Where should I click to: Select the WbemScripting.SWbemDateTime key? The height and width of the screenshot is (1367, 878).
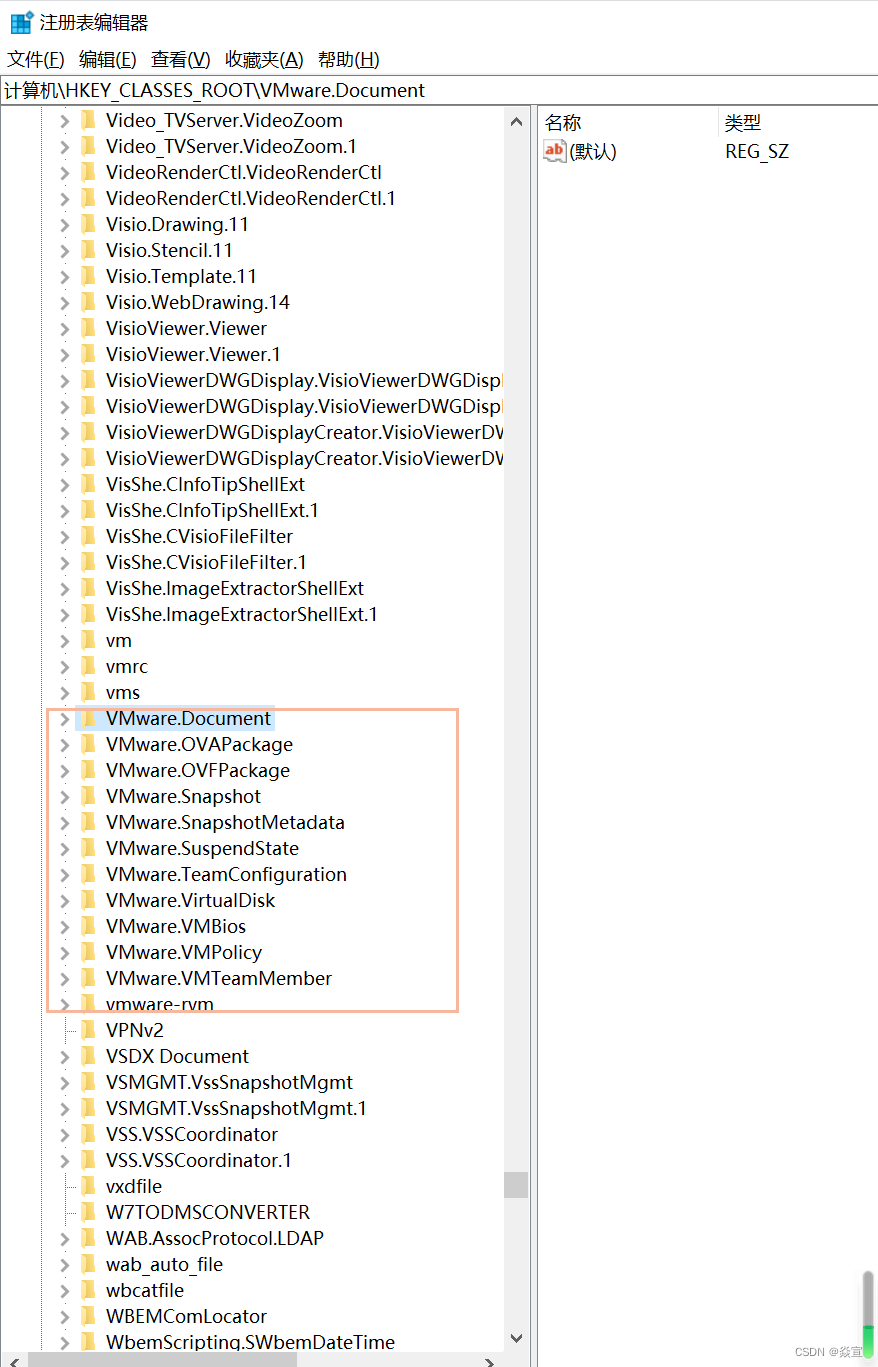click(x=250, y=1343)
